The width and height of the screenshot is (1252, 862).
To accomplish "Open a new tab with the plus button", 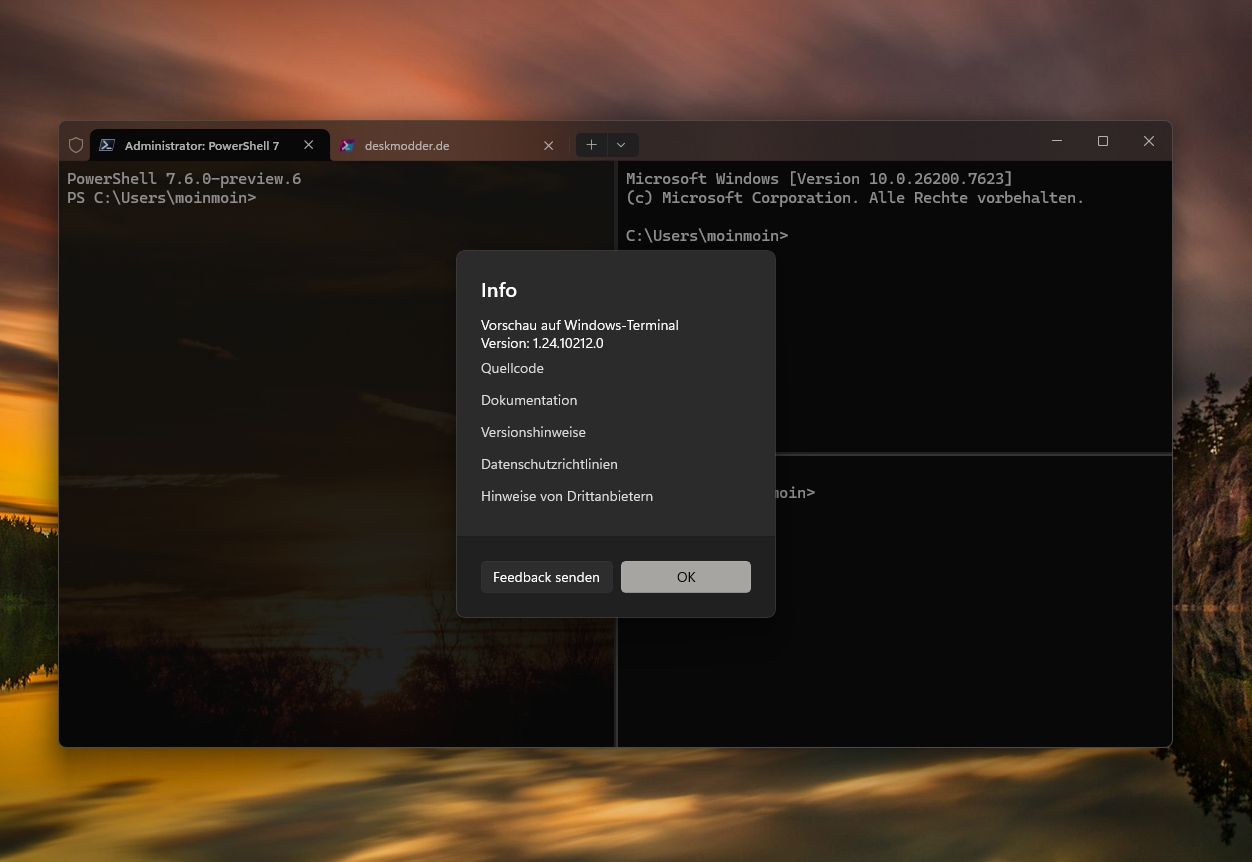I will pyautogui.click(x=591, y=145).
